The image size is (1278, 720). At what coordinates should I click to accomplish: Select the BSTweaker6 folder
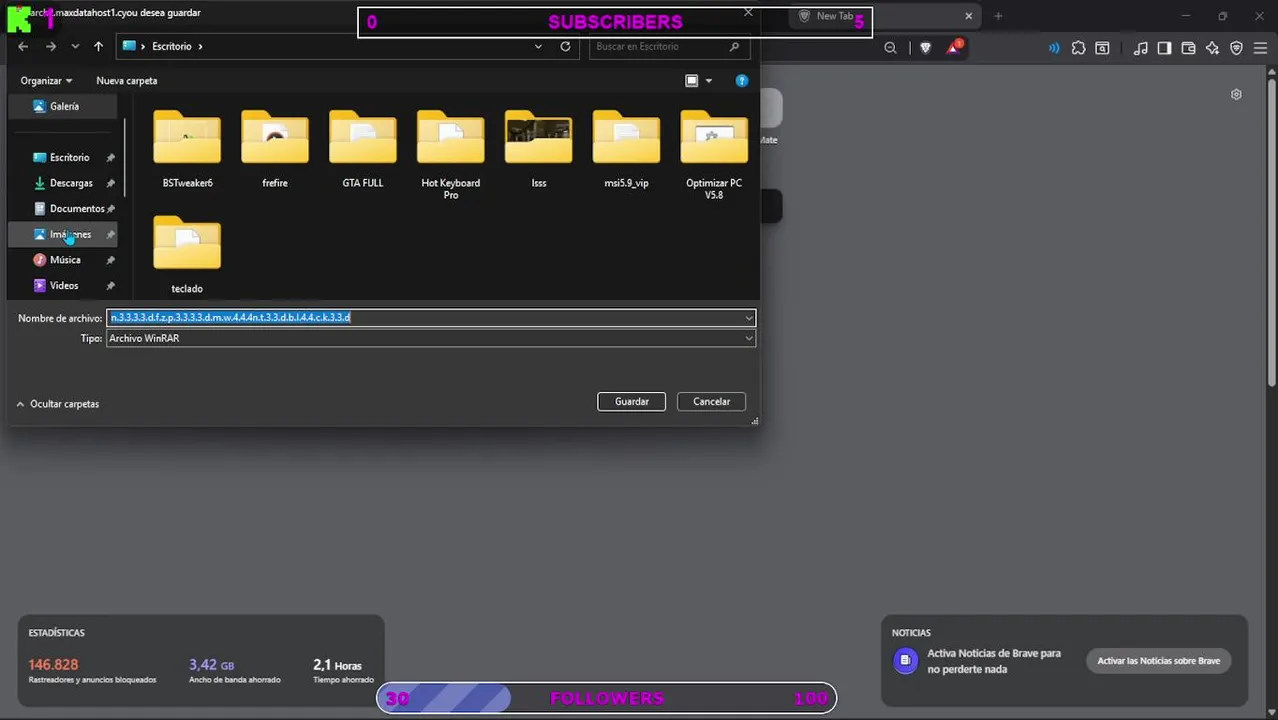click(187, 148)
